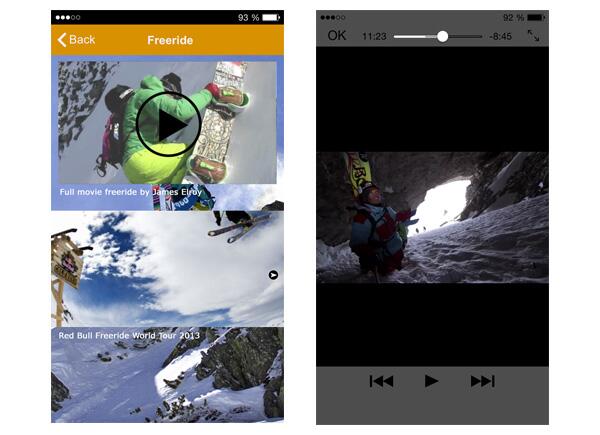Tap the remaining time -8:45 label
This screenshot has height=435, width=600.
pos(500,36)
